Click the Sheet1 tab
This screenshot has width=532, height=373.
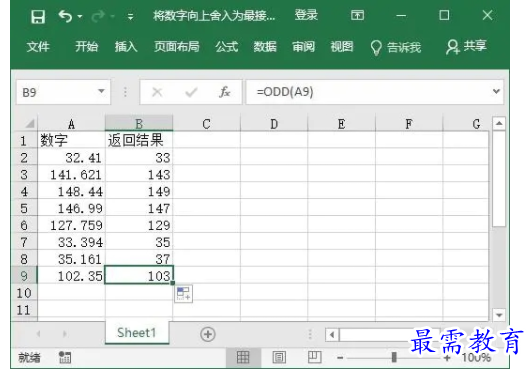[137, 333]
